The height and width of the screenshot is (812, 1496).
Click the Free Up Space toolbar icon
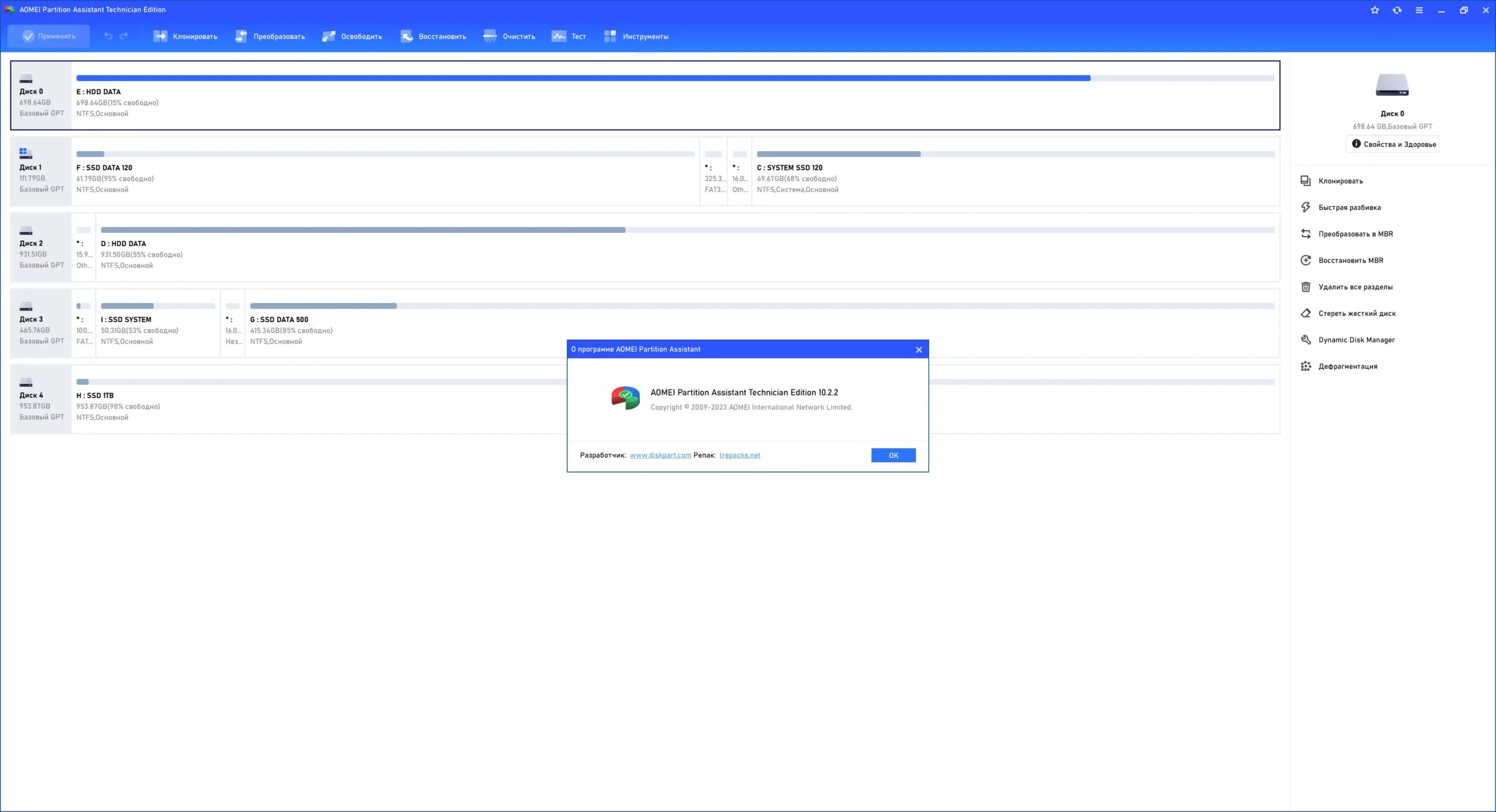[329, 36]
